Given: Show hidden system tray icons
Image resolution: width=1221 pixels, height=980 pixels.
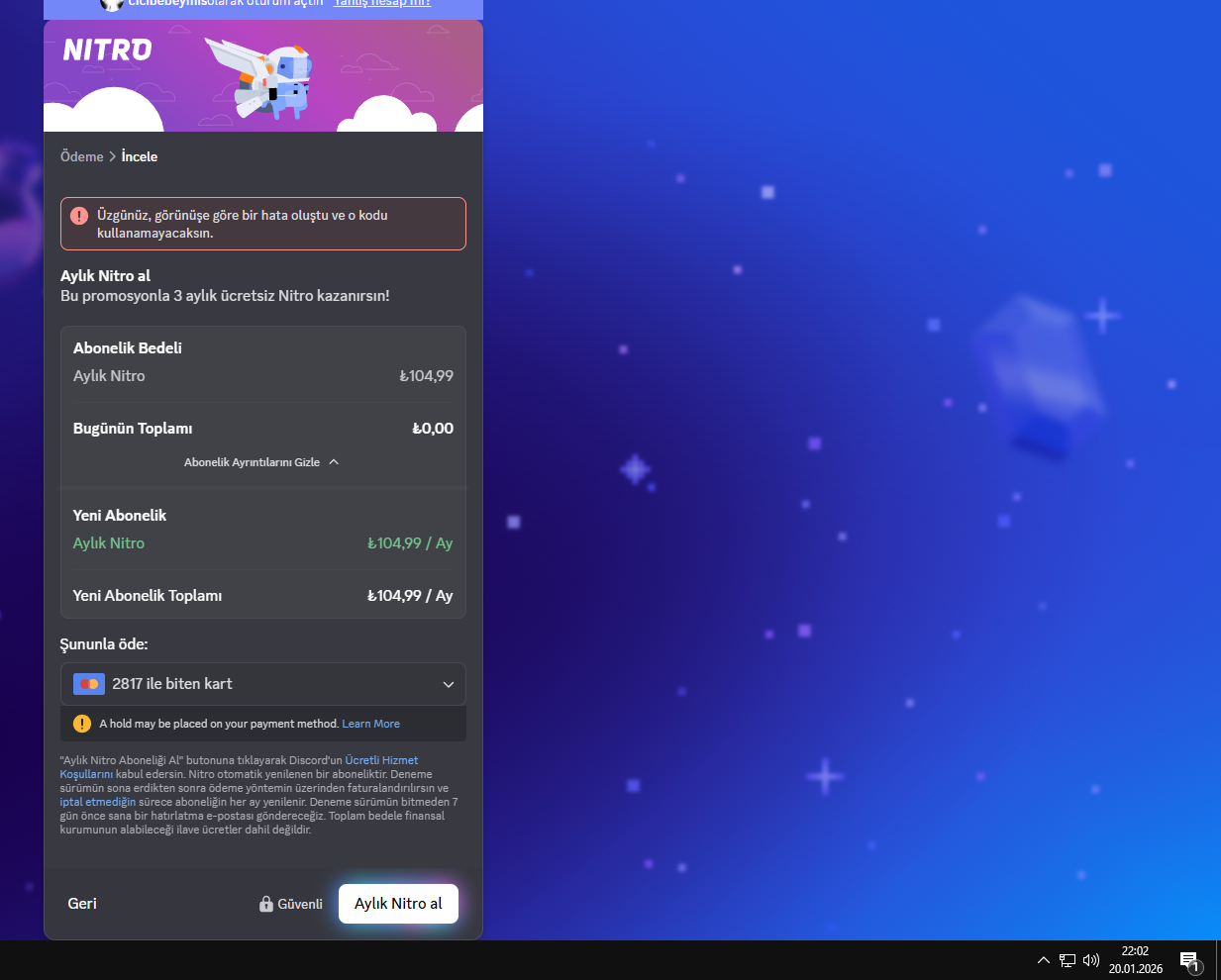Looking at the screenshot, I should [x=1043, y=960].
